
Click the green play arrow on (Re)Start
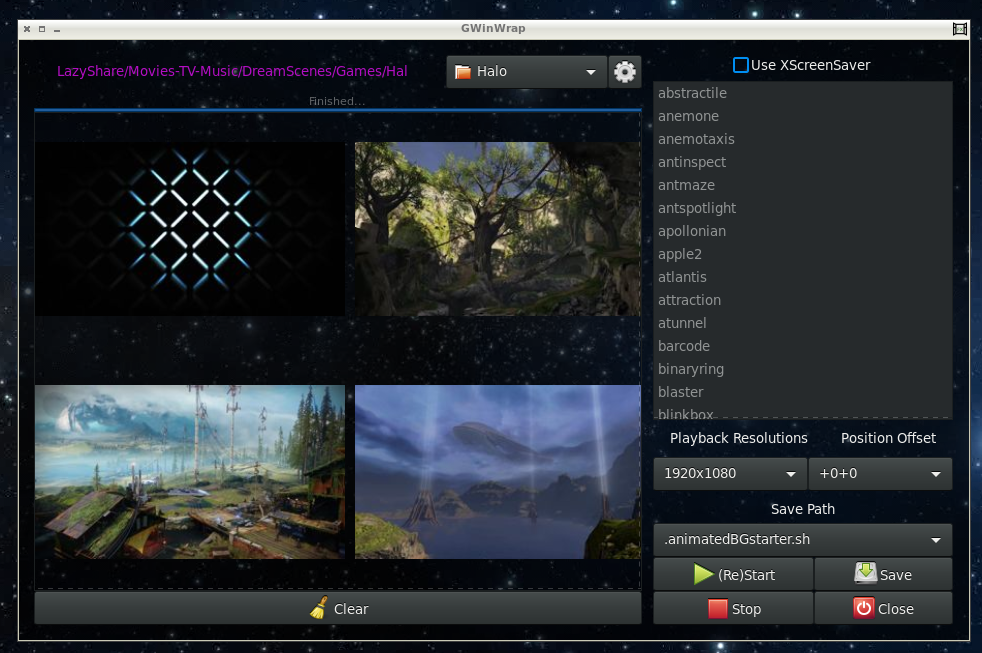703,574
